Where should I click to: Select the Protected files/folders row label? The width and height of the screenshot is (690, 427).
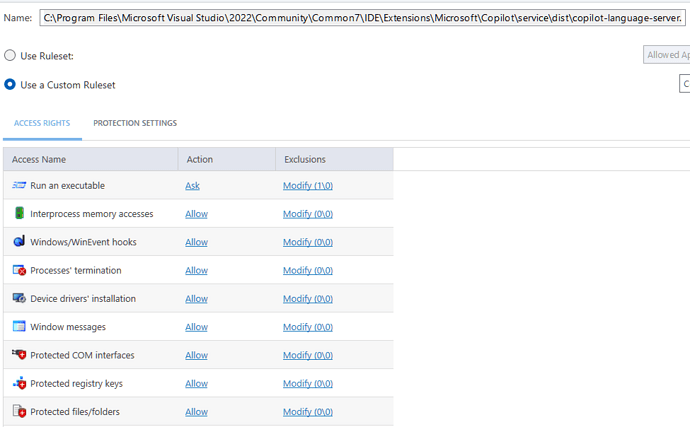click(75, 412)
